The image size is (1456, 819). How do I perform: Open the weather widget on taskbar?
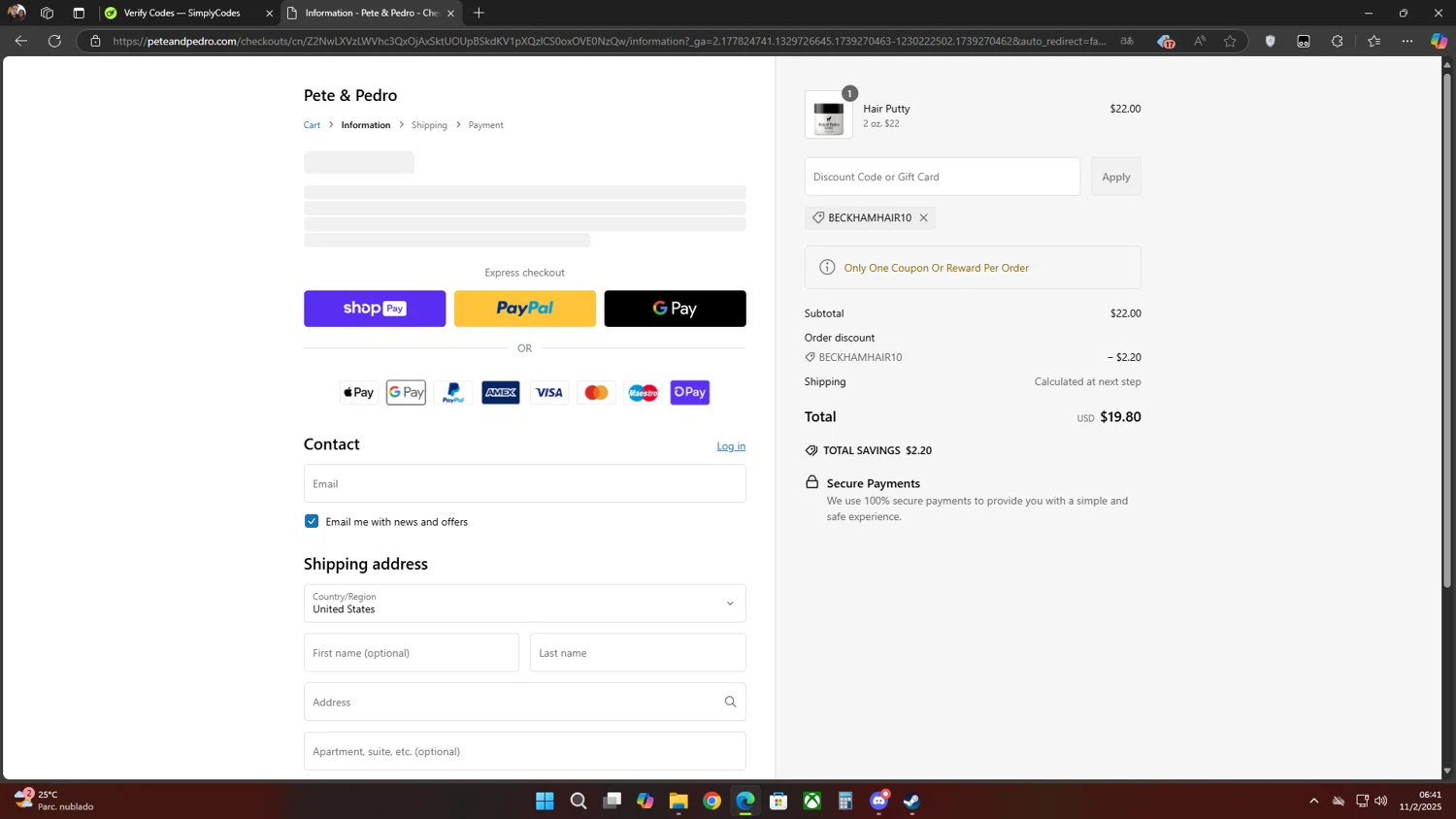pyautogui.click(x=56, y=801)
